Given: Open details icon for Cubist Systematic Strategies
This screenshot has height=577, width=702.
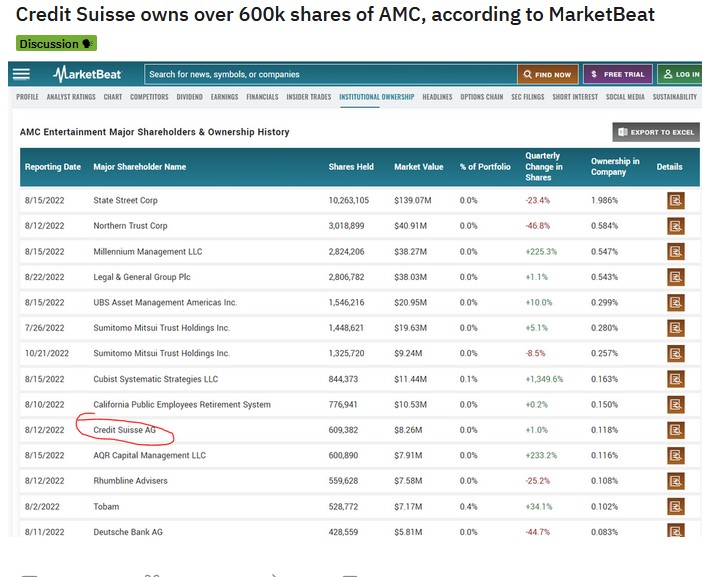Looking at the screenshot, I should (676, 379).
